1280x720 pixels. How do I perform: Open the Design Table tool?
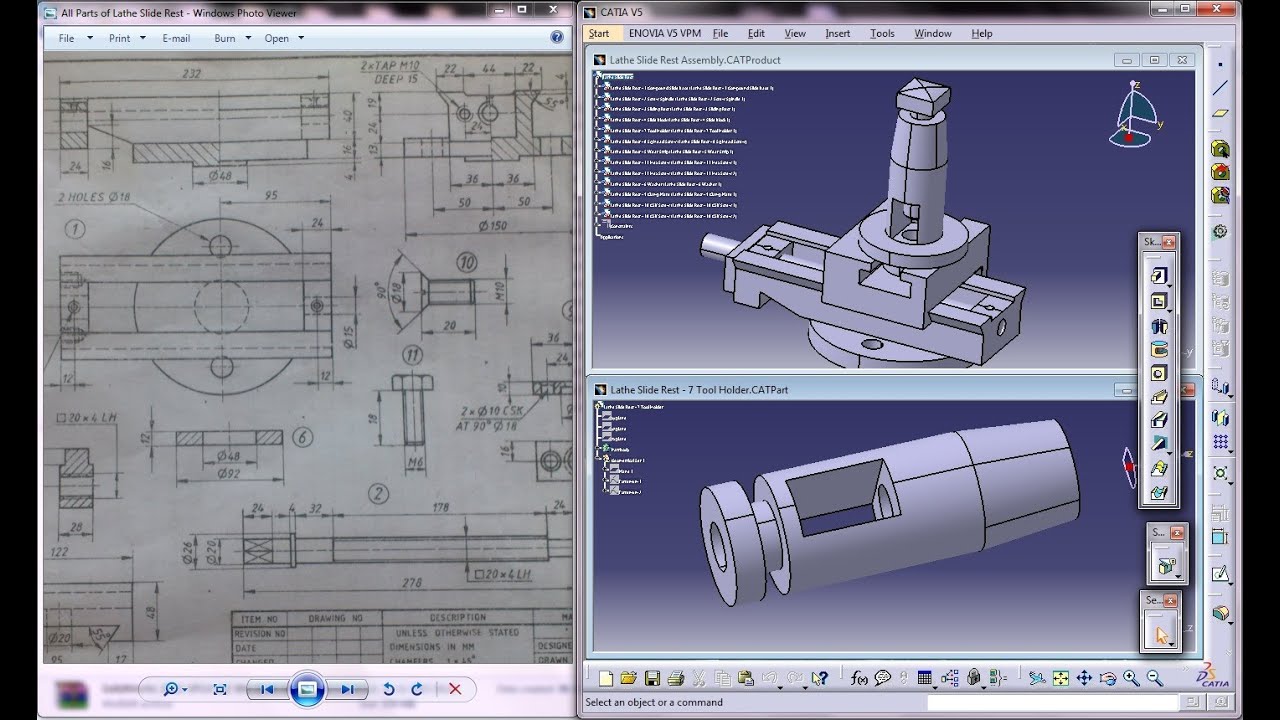(924, 678)
